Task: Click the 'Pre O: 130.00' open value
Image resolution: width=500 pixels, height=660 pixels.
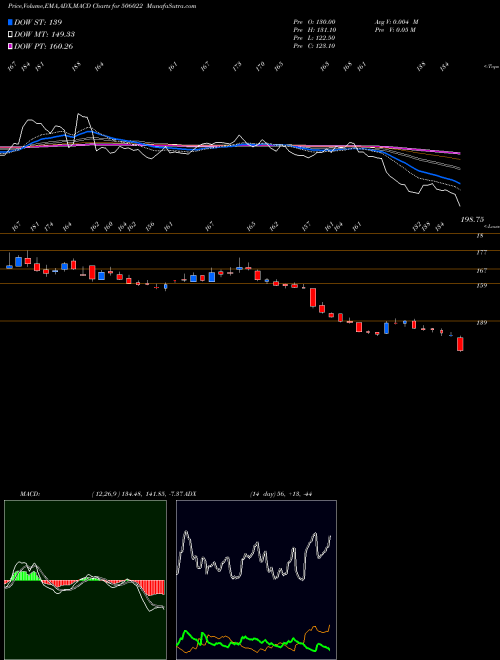Action: pos(314,22)
